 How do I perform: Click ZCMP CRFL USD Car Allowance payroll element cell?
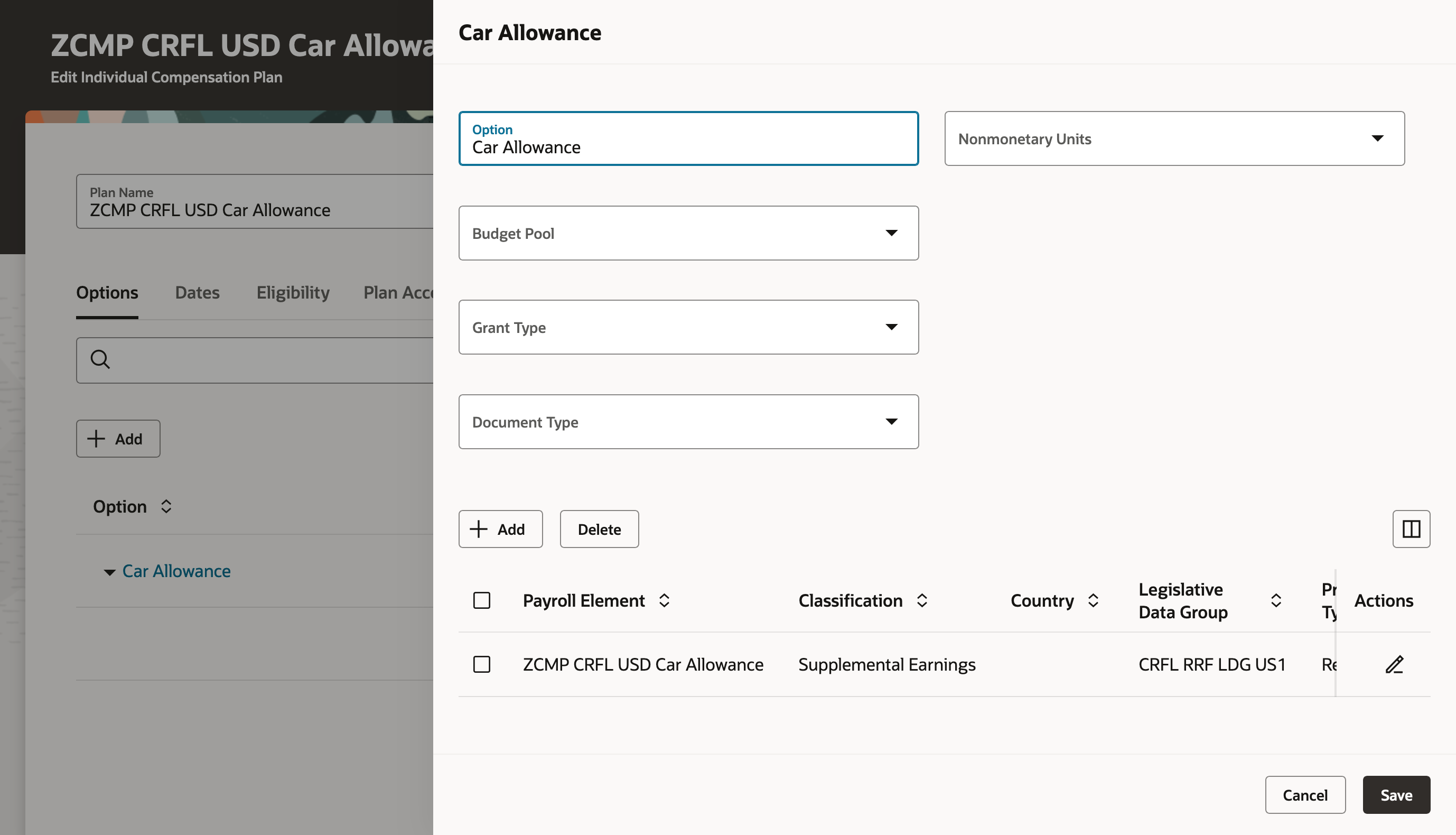point(642,664)
